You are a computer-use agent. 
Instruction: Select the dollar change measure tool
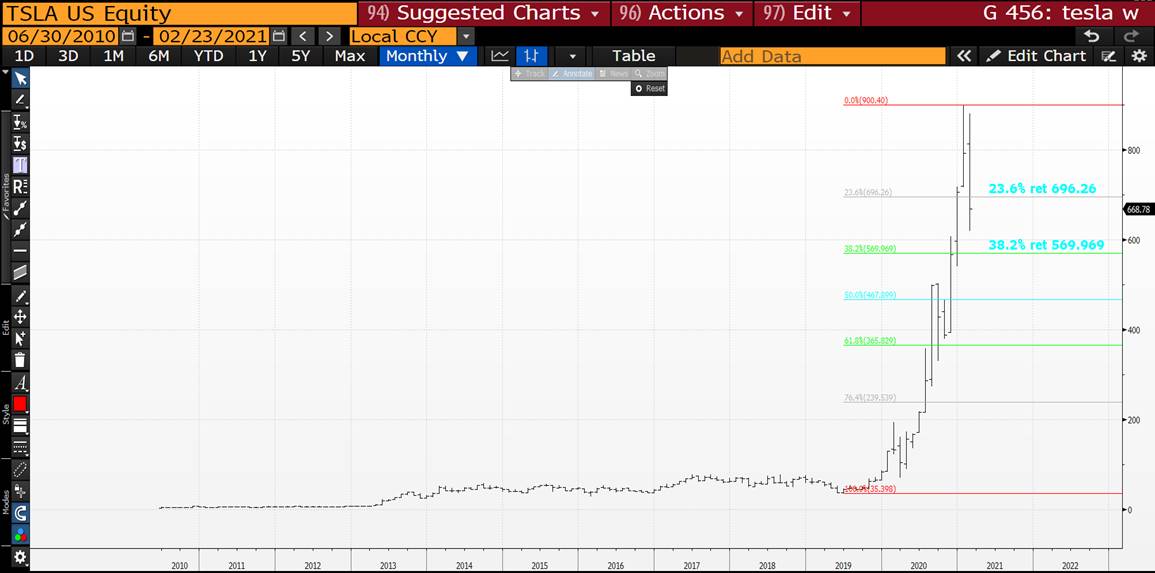coord(21,144)
